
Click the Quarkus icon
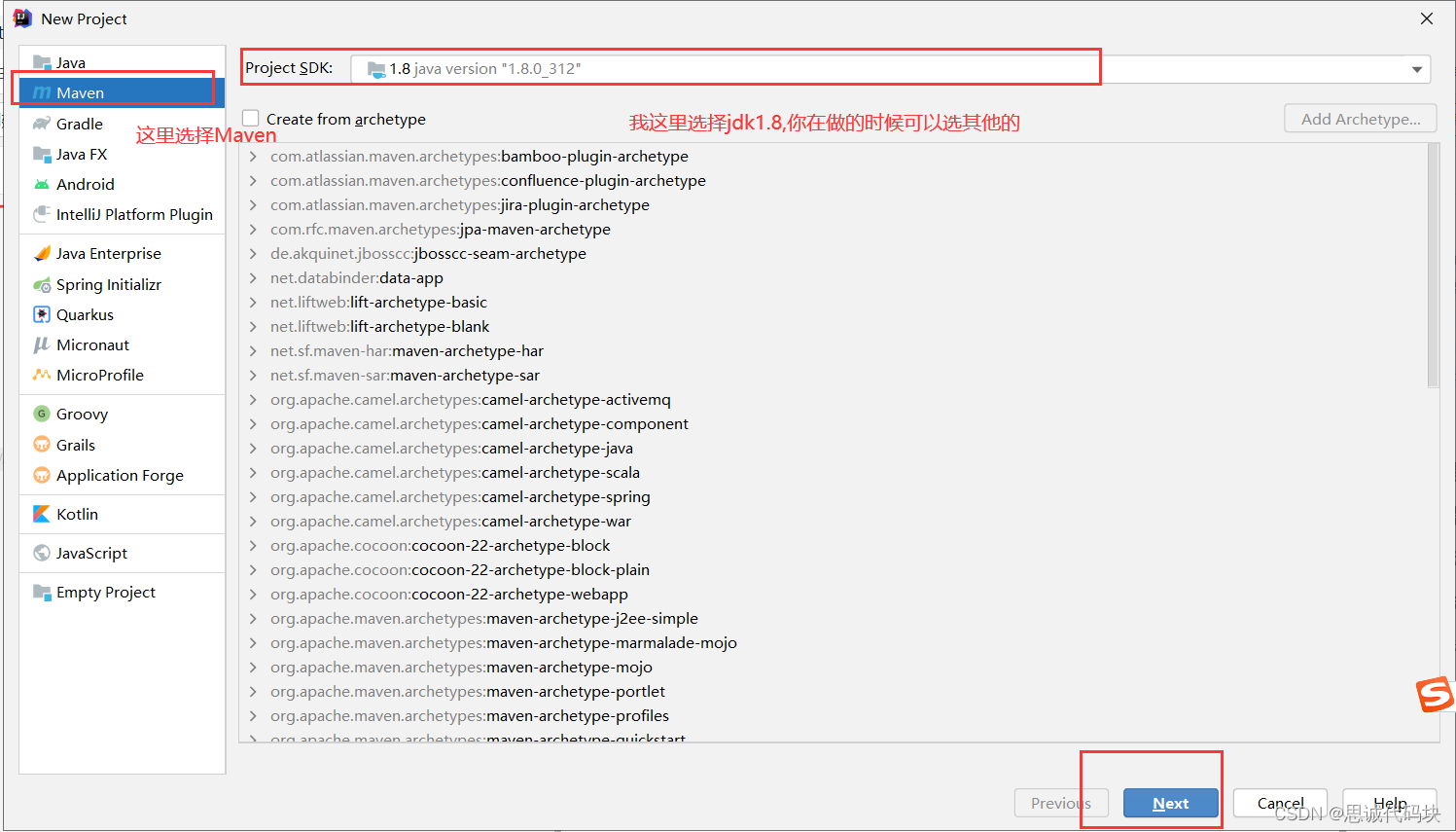(x=42, y=314)
